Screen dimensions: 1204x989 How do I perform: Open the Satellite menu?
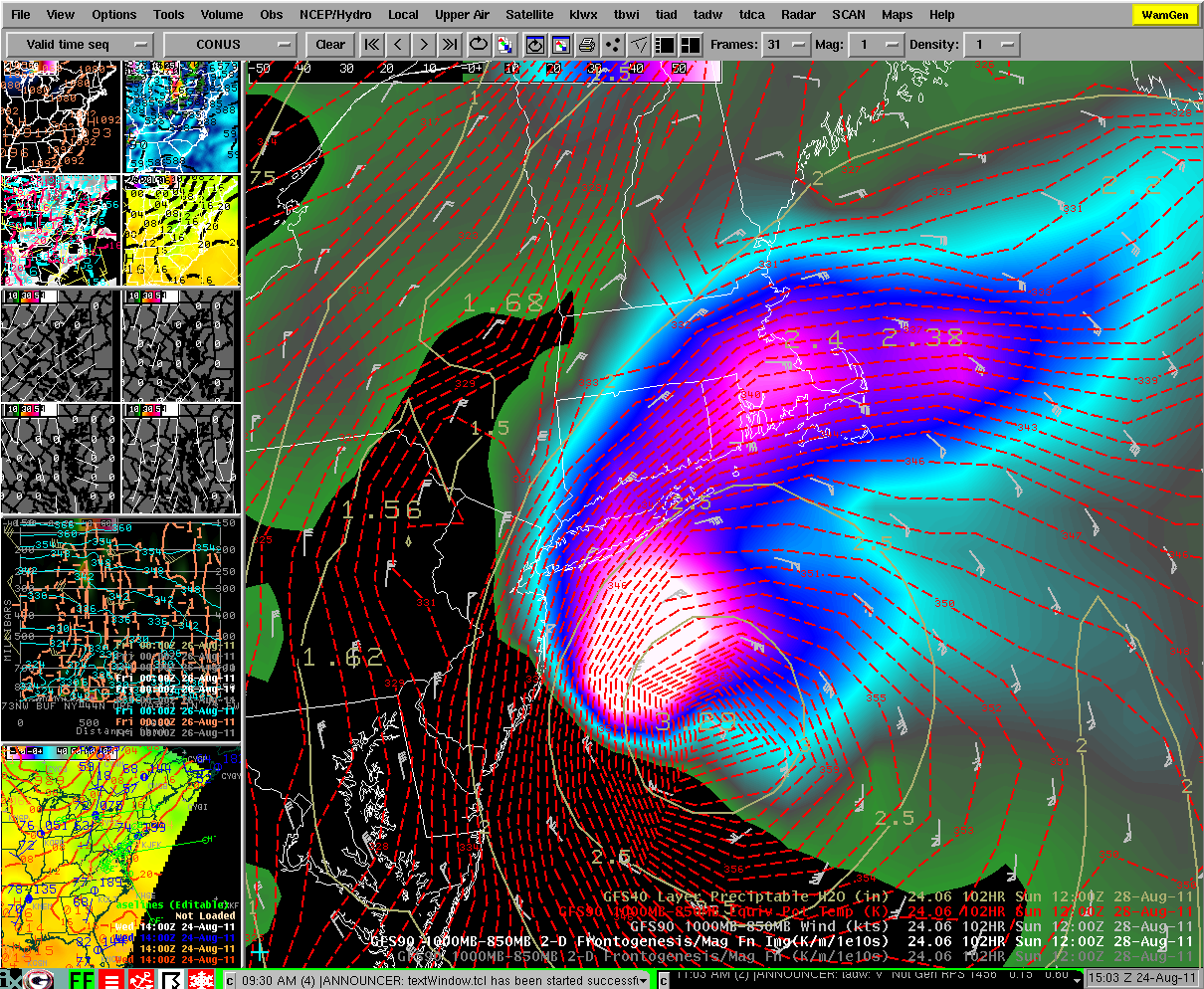pyautogui.click(x=529, y=15)
